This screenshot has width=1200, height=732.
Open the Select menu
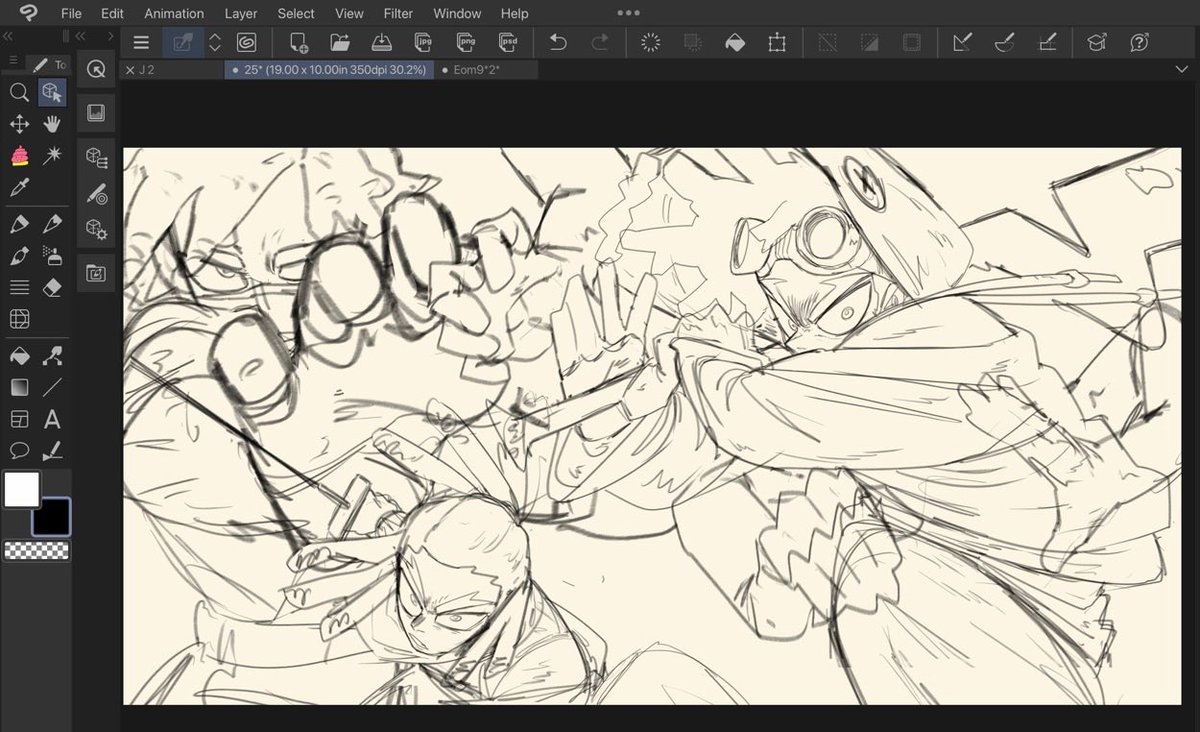tap(296, 13)
